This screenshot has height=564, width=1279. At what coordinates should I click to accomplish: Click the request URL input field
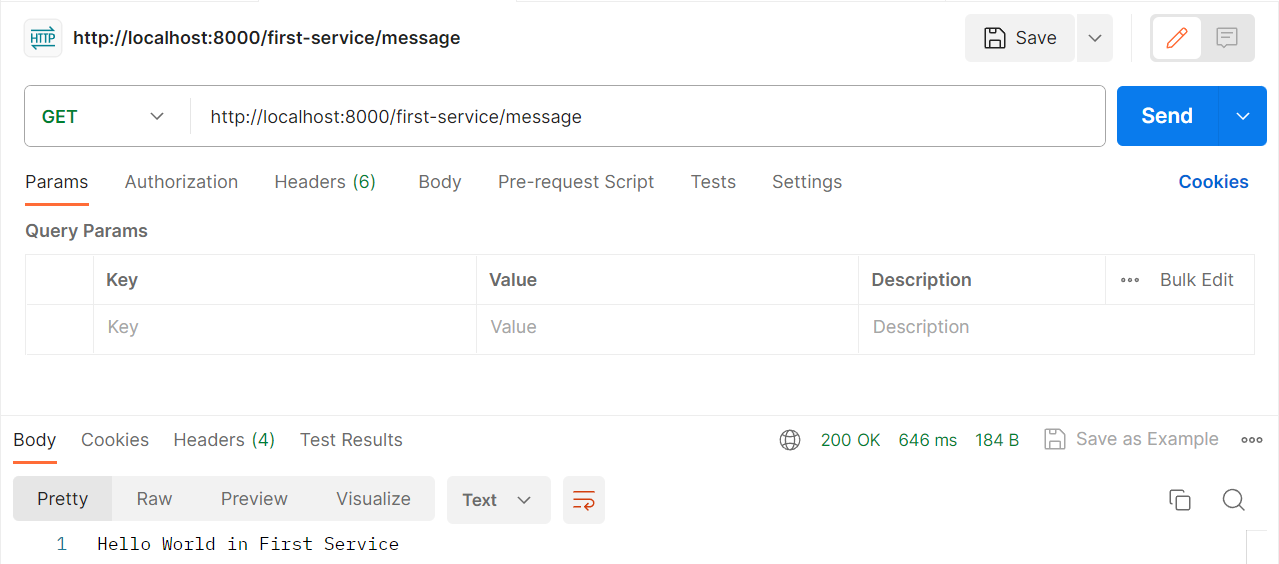pyautogui.click(x=646, y=117)
